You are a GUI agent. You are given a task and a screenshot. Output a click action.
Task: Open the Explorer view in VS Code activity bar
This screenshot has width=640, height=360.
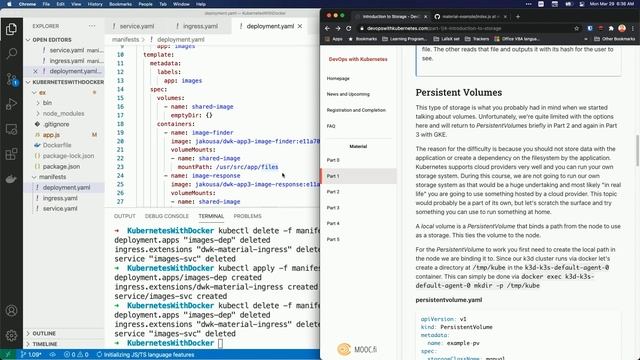11,29
